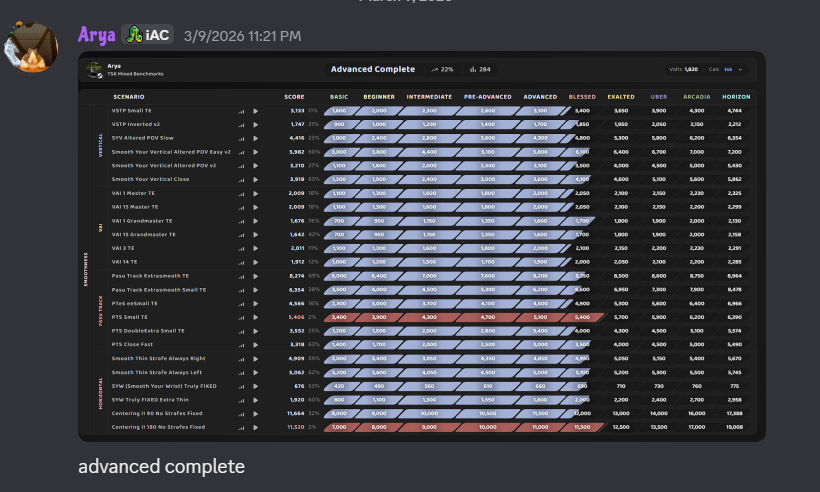Click the Calc dropdown chevron in the benchmark header
This screenshot has height=492, width=820.
tap(740, 70)
